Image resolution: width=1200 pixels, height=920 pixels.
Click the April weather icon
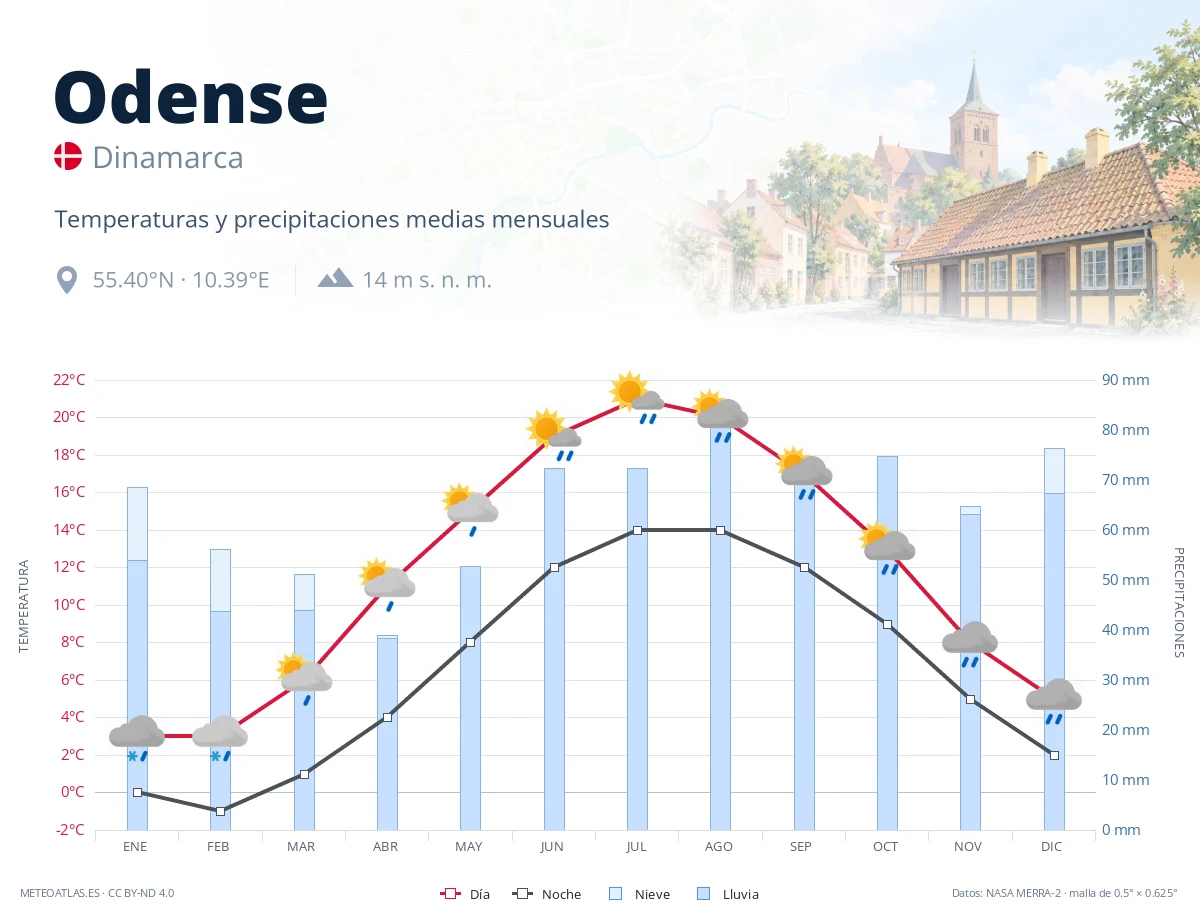[387, 585]
